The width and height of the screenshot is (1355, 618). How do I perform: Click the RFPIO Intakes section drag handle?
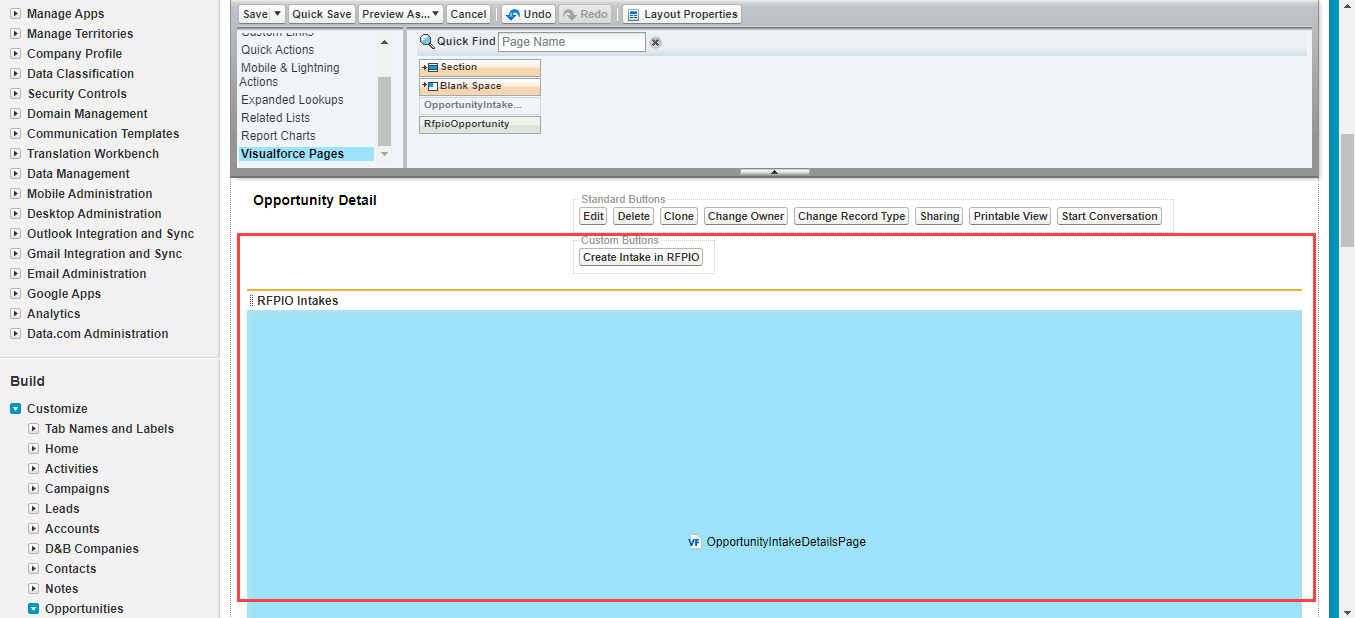pyautogui.click(x=251, y=300)
